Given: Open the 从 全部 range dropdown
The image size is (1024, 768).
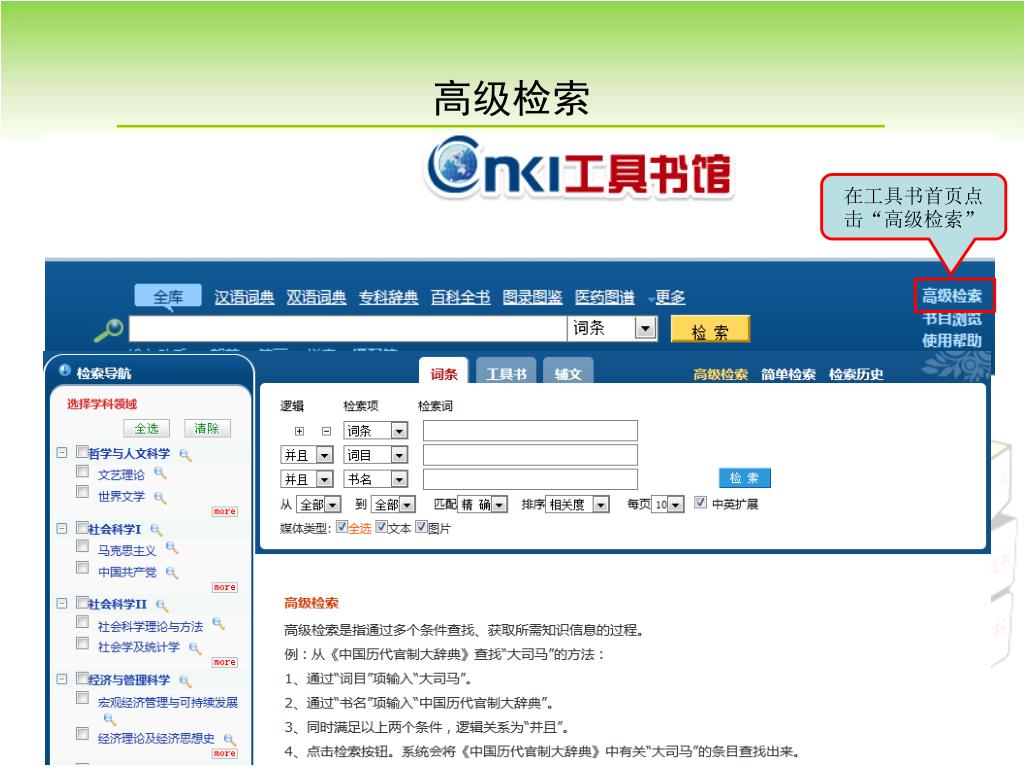Looking at the screenshot, I should (319, 504).
